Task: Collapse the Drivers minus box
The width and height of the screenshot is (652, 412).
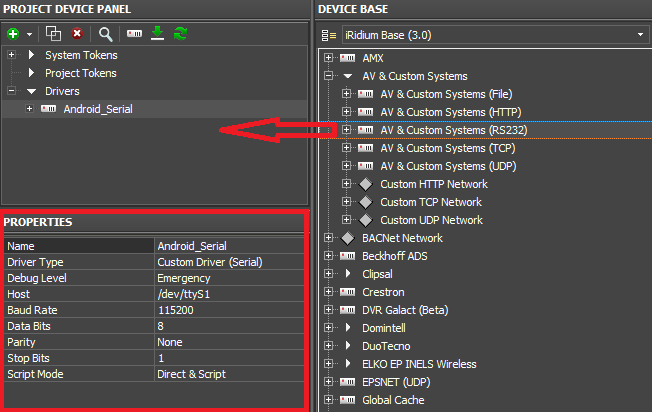Action: tap(12, 91)
